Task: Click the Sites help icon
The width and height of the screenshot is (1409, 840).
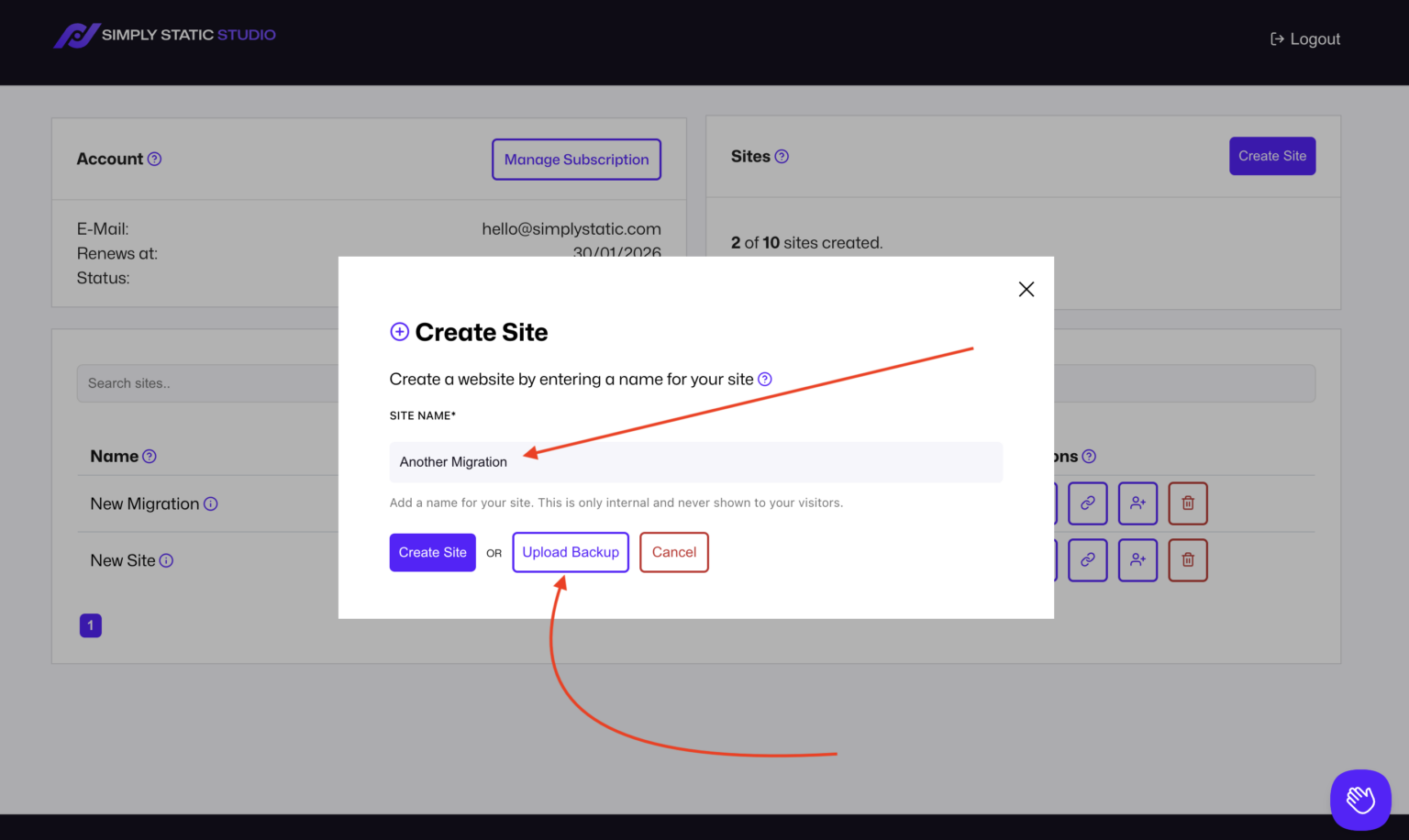Action: 782,157
